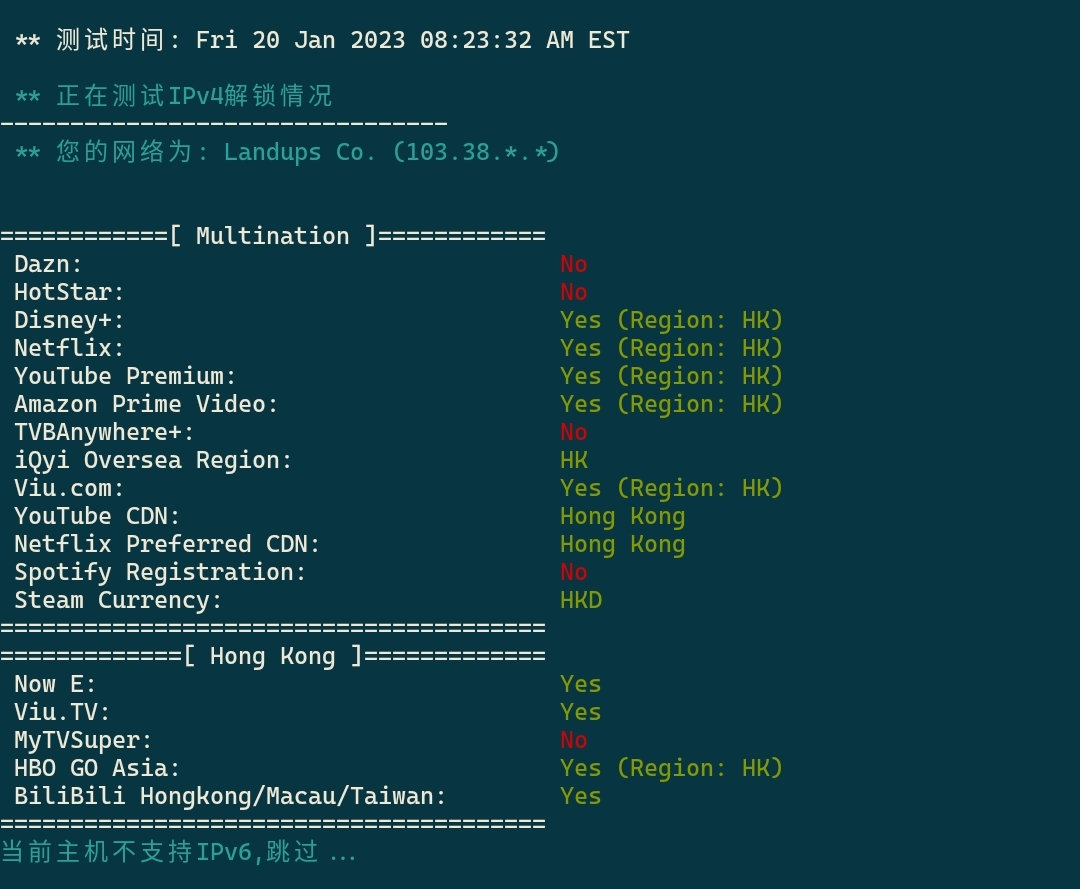Image resolution: width=1080 pixels, height=889 pixels.
Task: Click the Disney+ label
Action: [69, 320]
